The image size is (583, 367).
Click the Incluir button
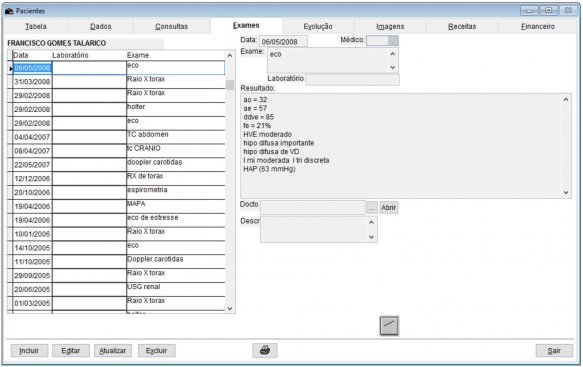tap(29, 351)
